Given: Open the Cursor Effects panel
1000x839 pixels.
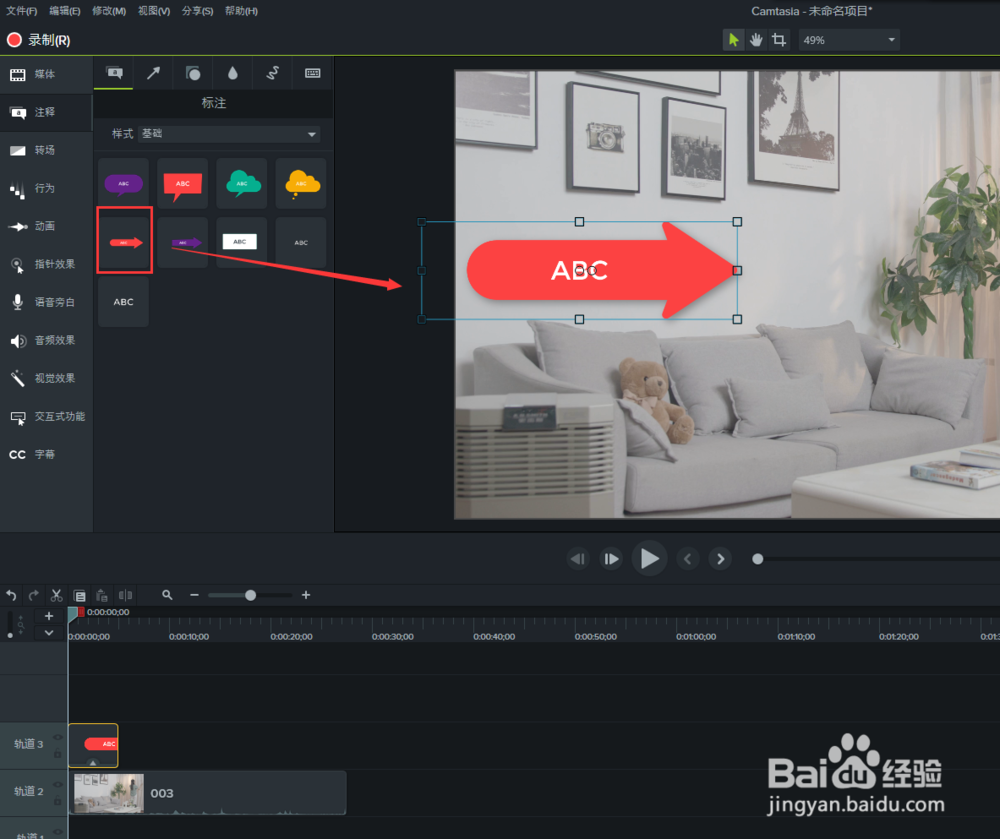Looking at the screenshot, I should pos(45,264).
